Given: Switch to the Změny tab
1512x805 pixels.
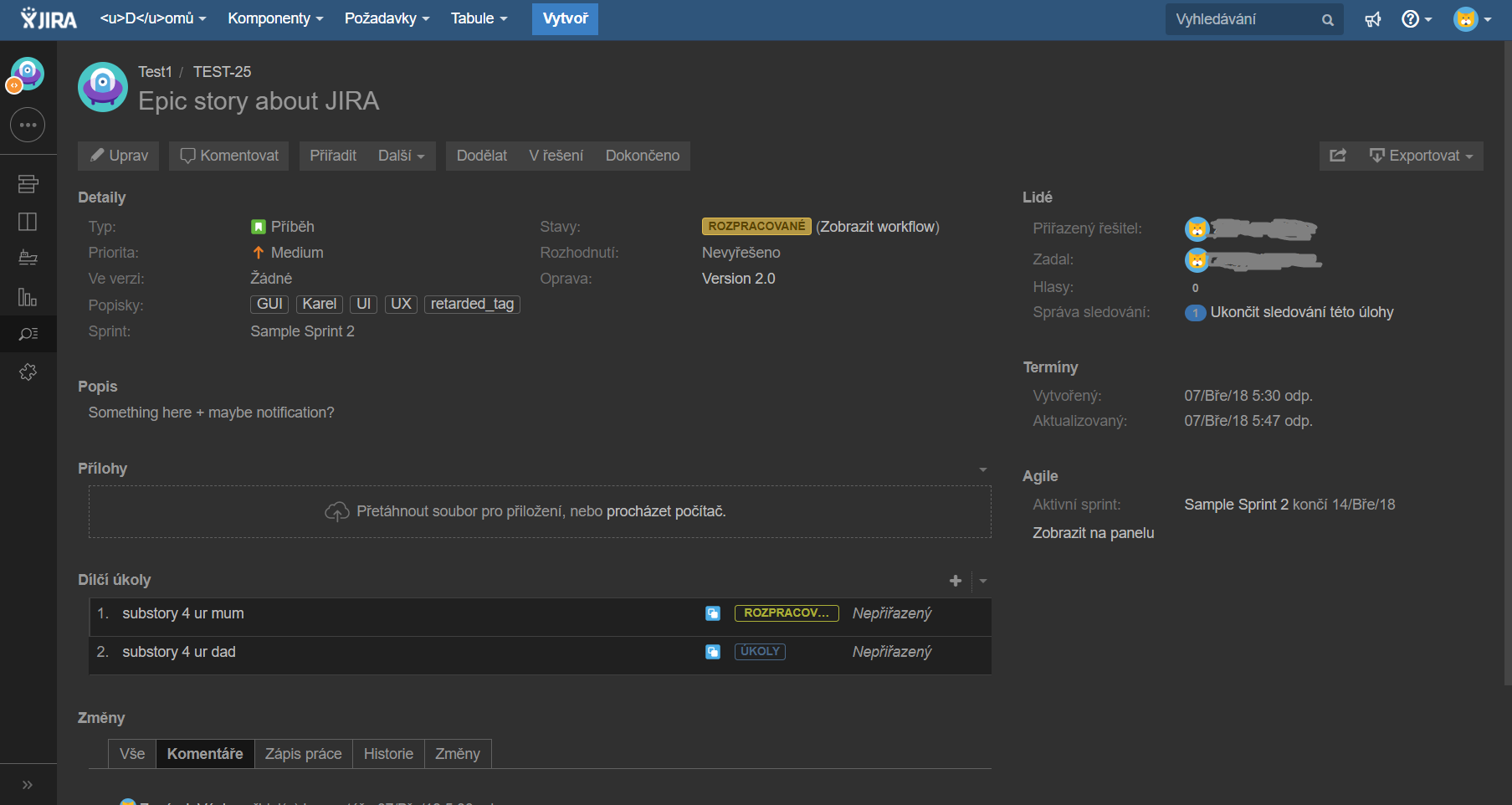Looking at the screenshot, I should (458, 754).
